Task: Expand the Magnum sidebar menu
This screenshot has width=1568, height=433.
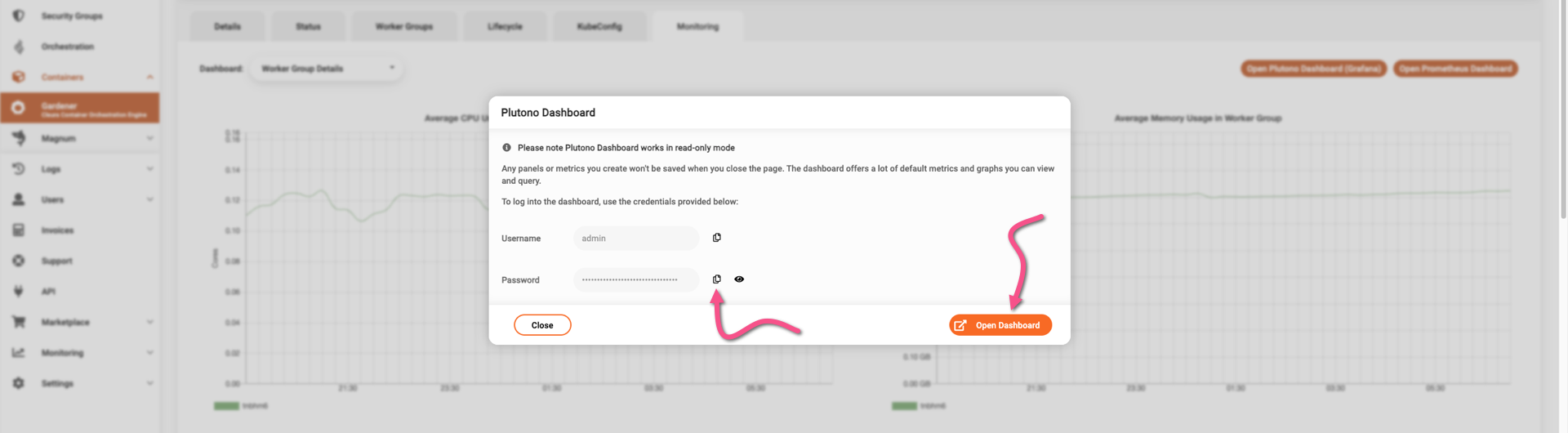Action: pos(150,139)
